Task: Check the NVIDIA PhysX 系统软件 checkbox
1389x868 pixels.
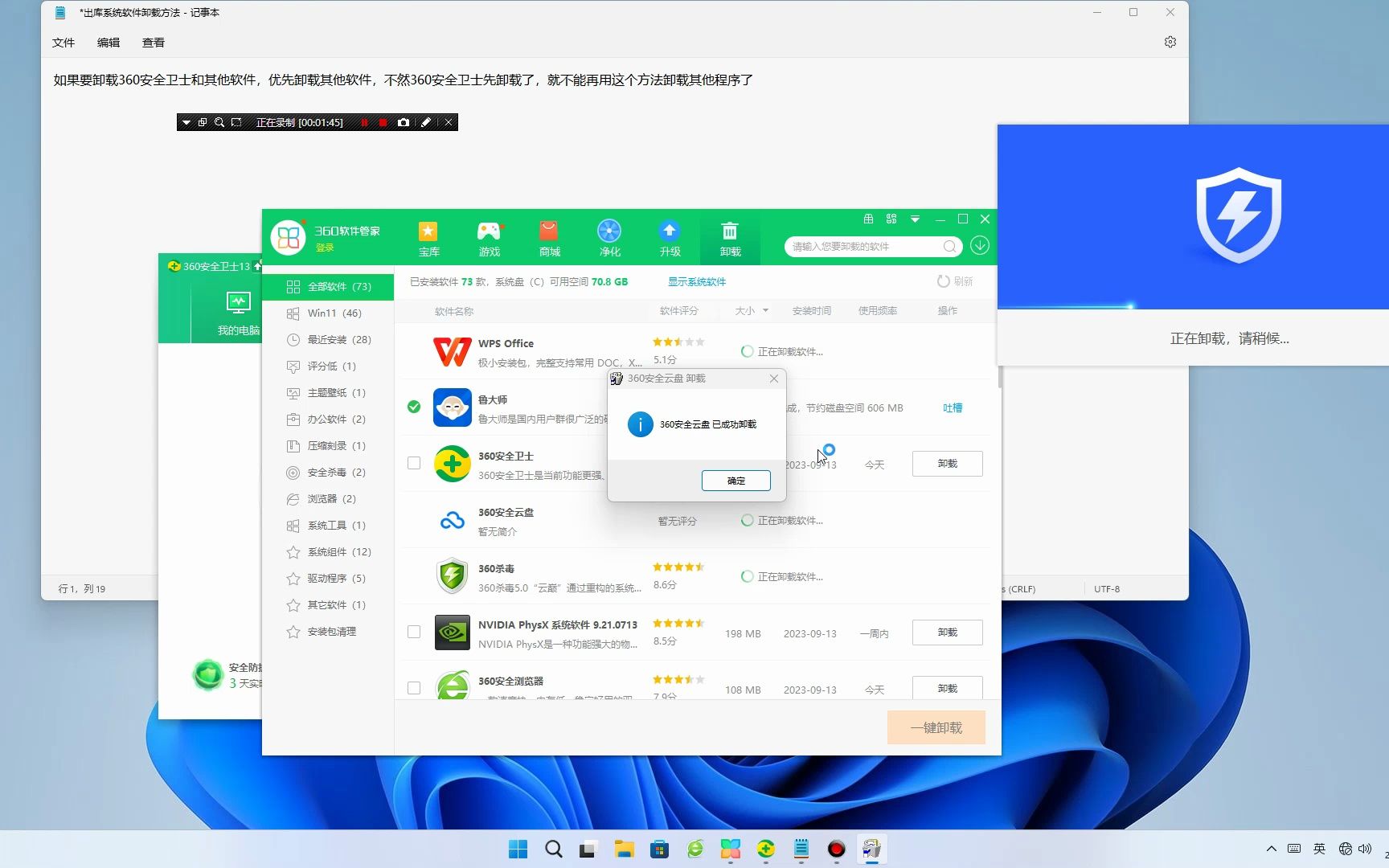Action: [414, 632]
